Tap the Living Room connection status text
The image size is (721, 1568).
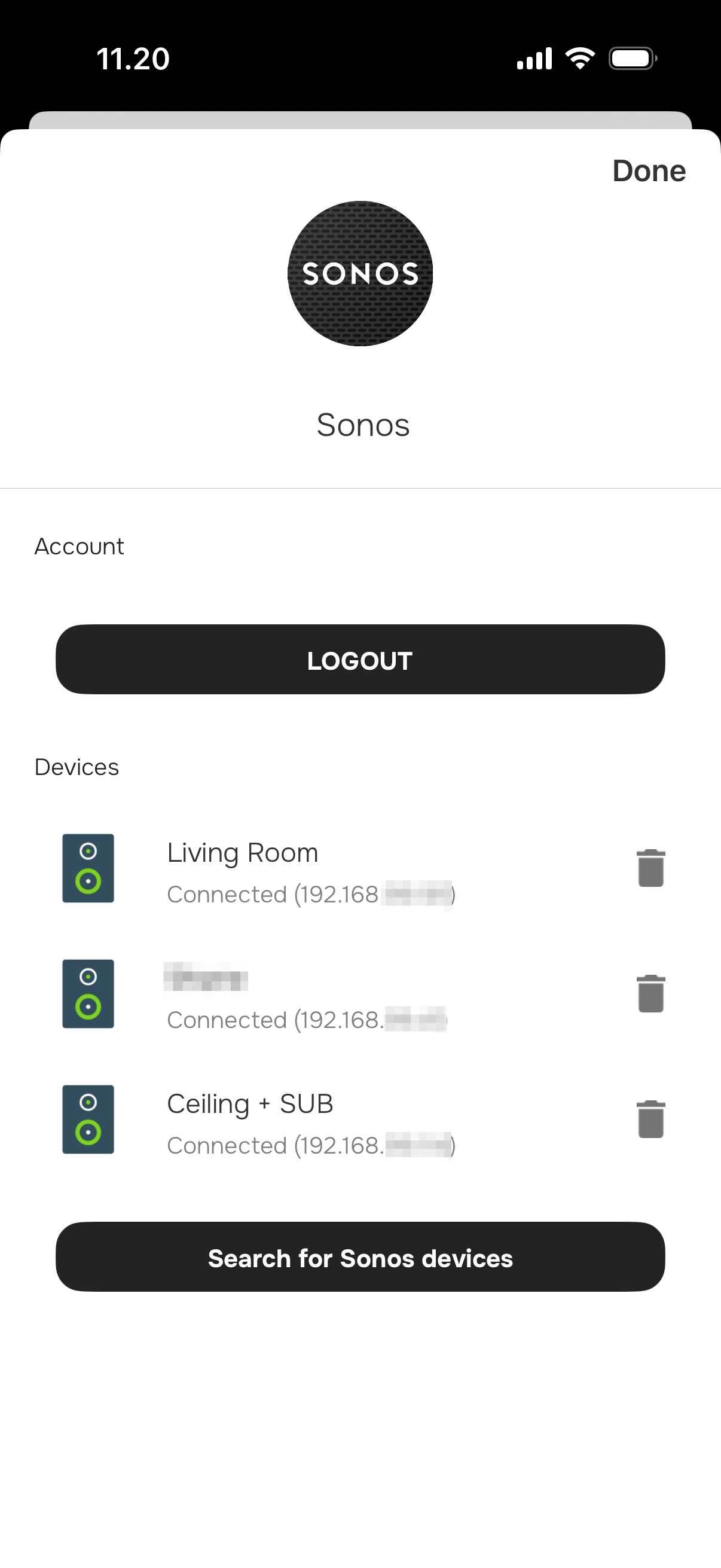click(310, 894)
